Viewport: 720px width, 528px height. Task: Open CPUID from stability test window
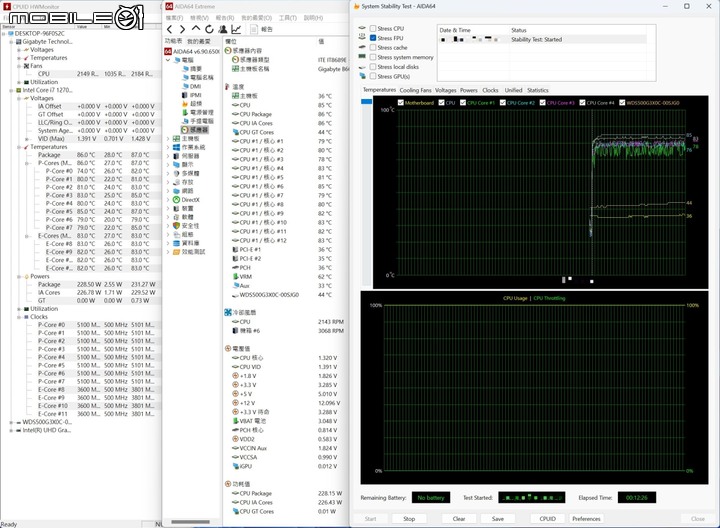point(548,519)
